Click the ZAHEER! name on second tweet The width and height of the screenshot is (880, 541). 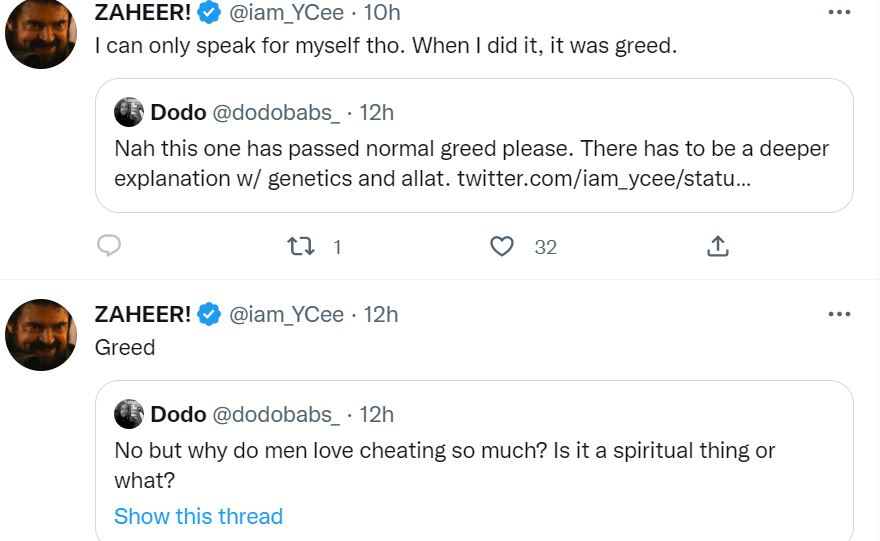tap(142, 314)
